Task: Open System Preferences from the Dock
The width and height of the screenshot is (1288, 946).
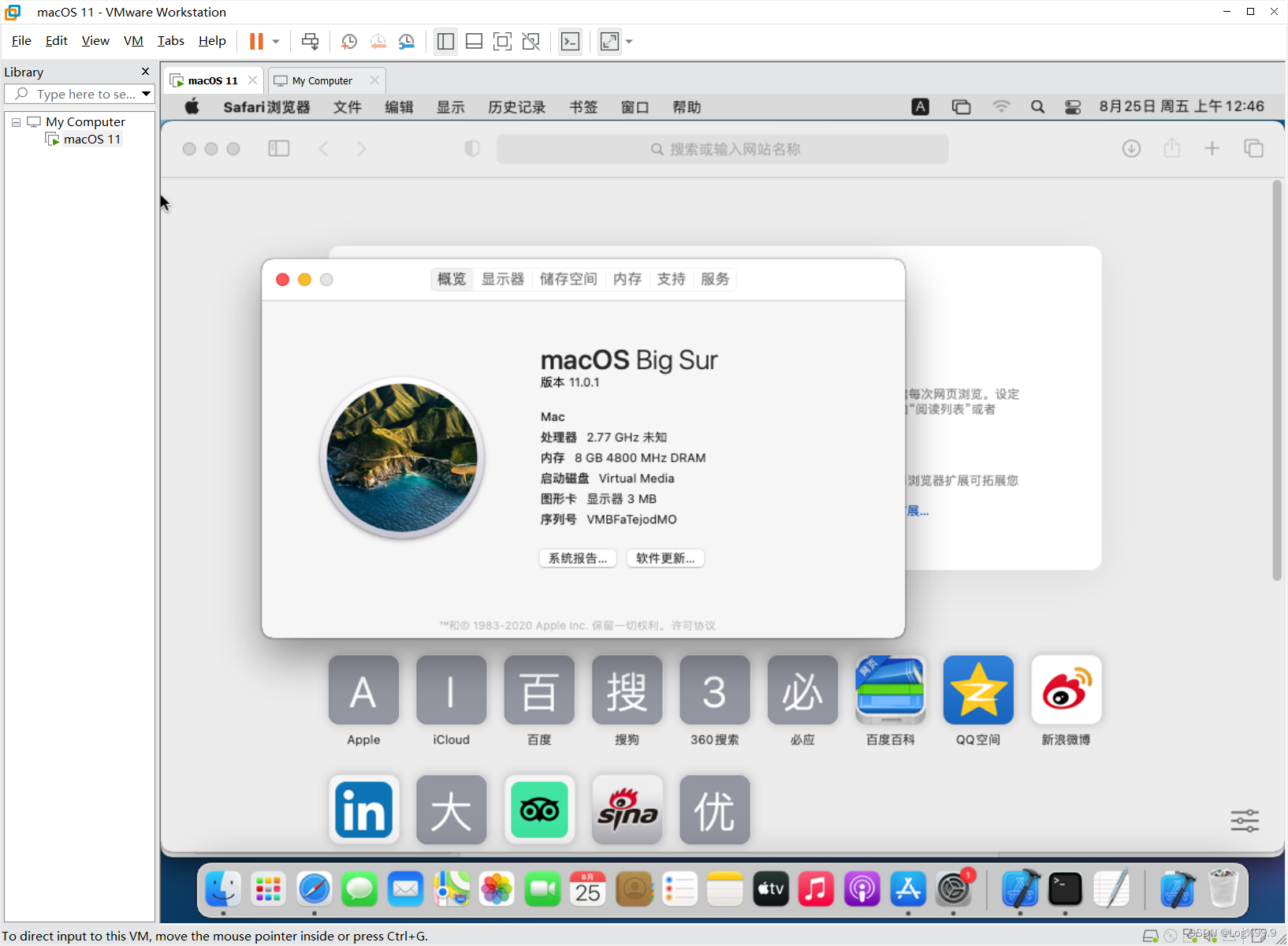Action: tap(954, 889)
